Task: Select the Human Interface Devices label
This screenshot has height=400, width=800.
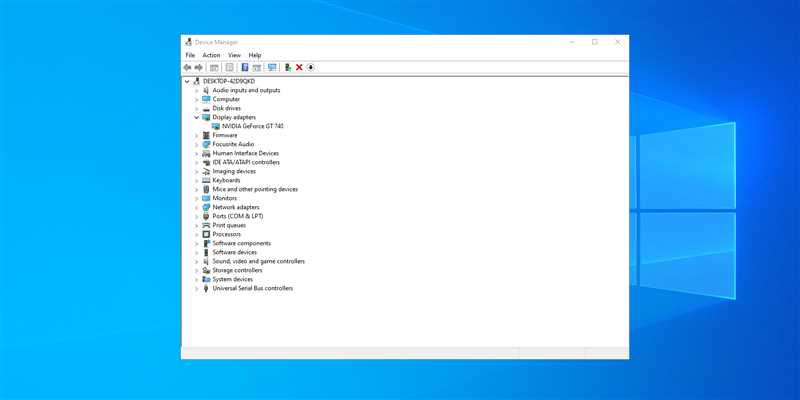Action: coord(246,153)
